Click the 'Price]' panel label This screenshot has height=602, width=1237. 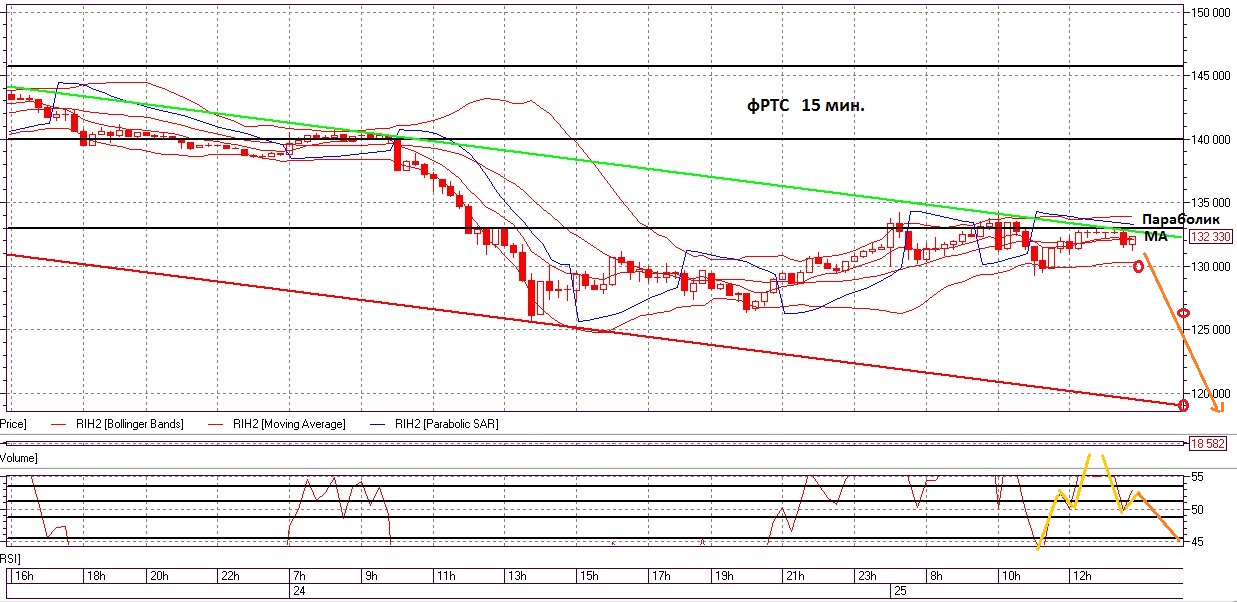click(x=13, y=424)
